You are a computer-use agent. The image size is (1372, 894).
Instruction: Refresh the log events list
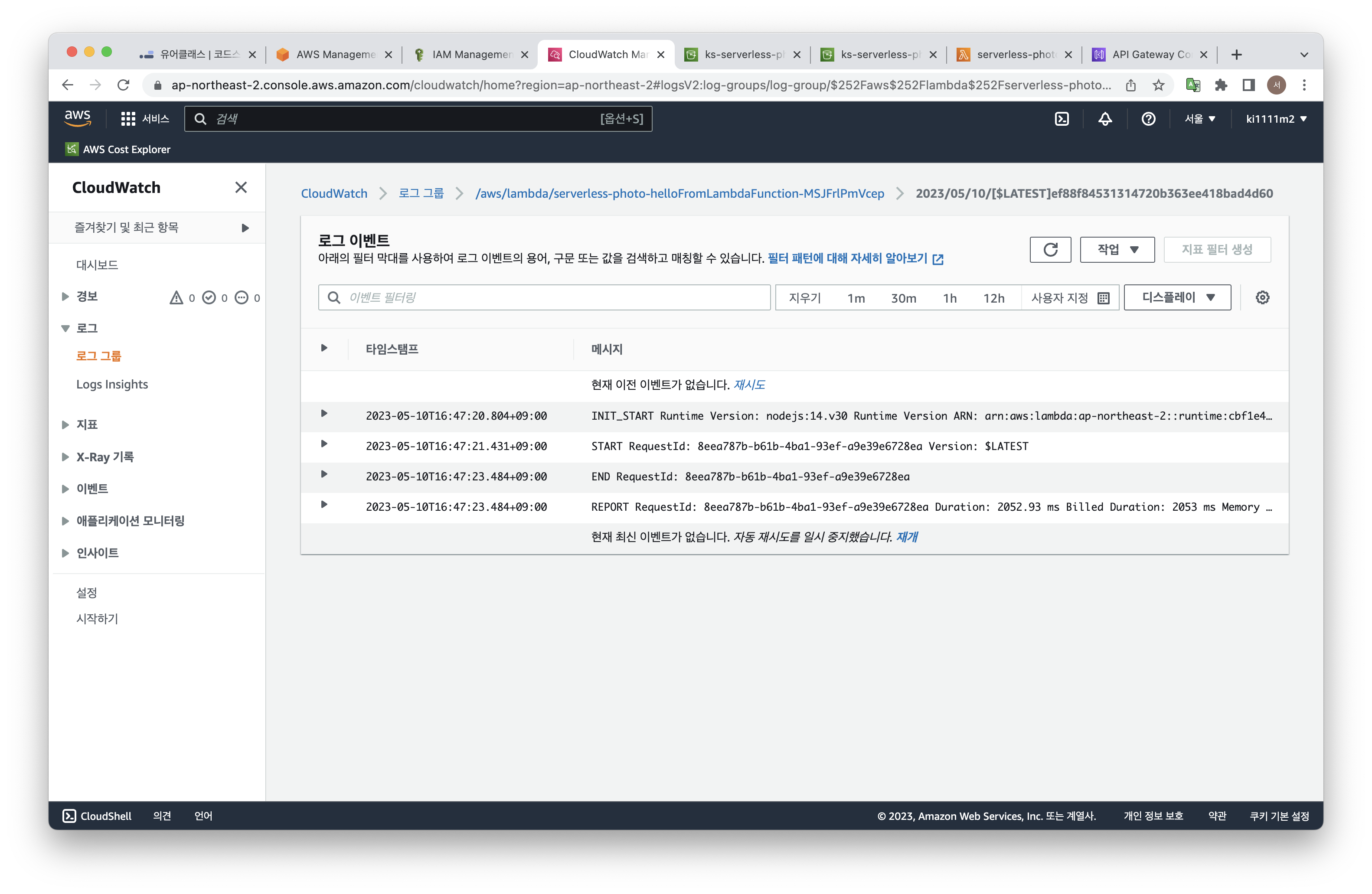tap(1050, 250)
